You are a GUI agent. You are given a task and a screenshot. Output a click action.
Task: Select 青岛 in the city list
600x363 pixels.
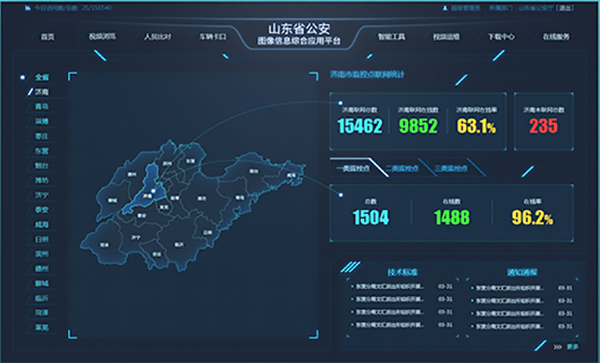coord(42,106)
